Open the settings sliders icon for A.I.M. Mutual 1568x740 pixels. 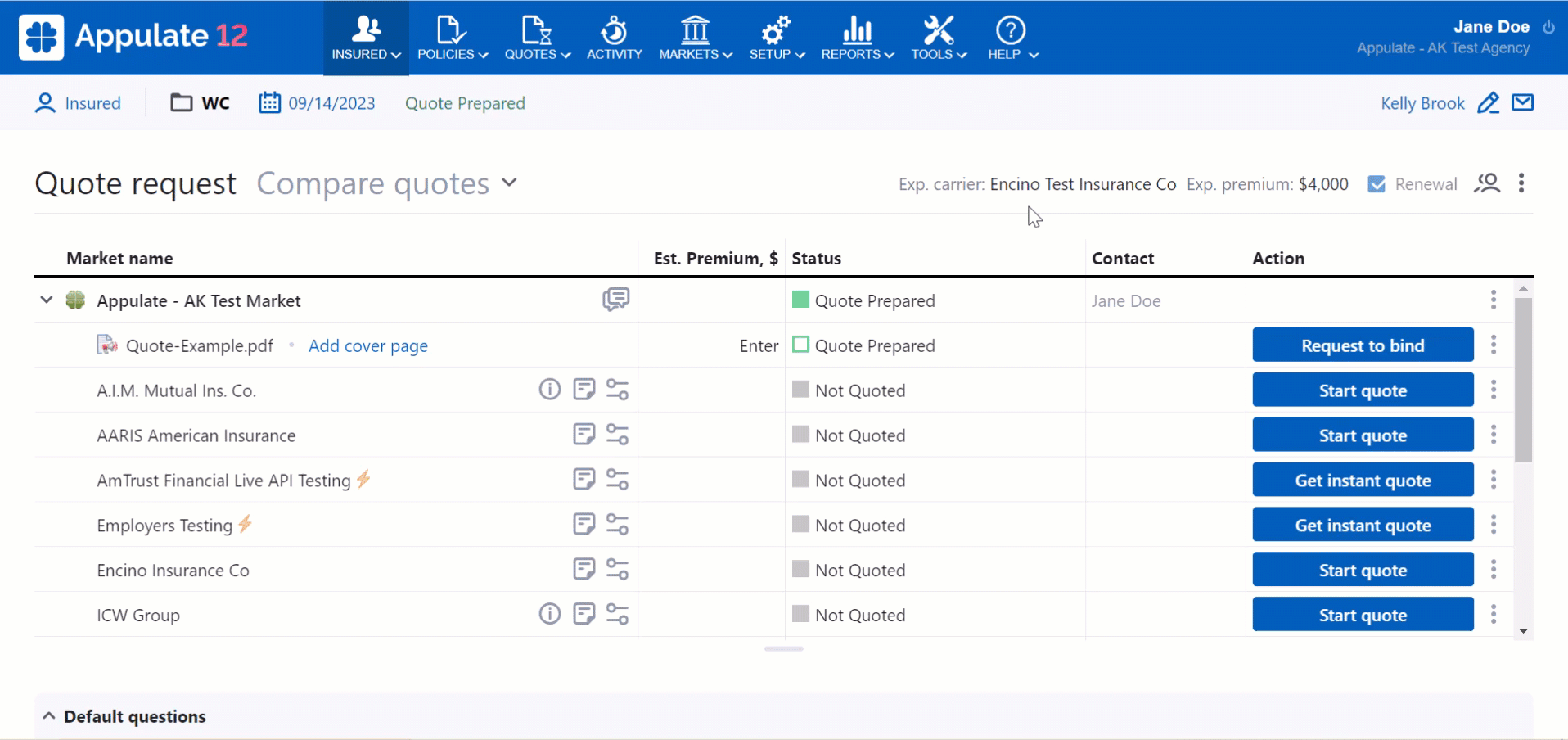tap(617, 390)
